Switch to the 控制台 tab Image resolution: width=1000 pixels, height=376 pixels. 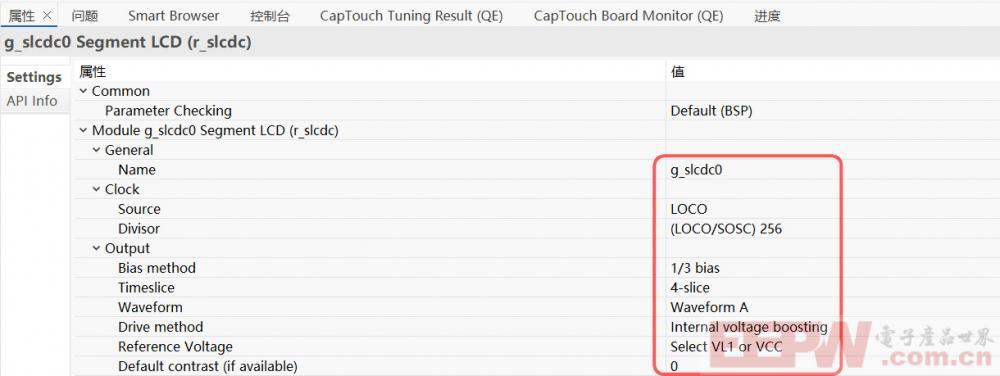pos(270,16)
